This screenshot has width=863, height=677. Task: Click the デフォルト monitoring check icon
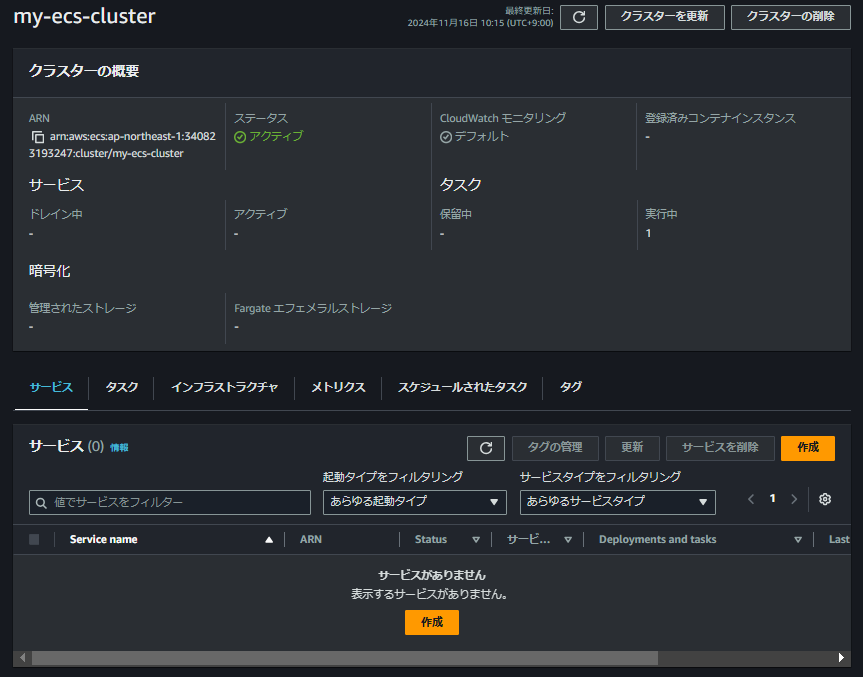pos(446,137)
